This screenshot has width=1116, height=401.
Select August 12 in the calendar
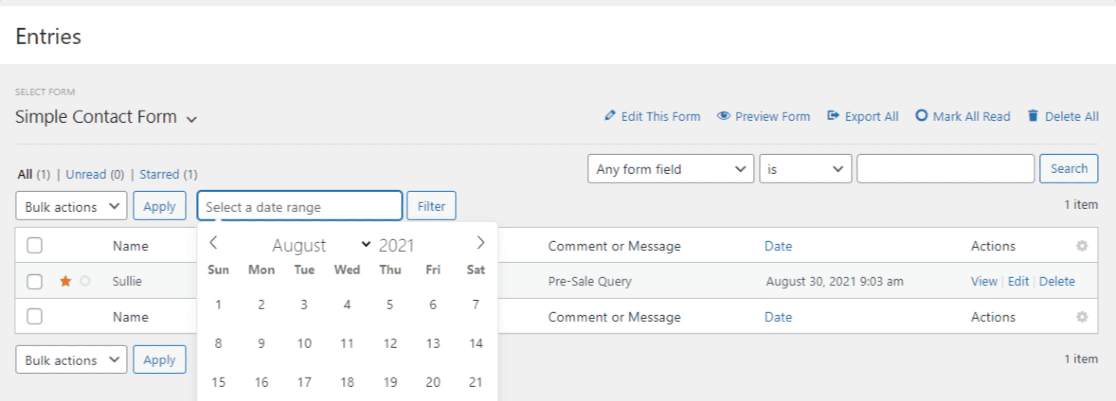click(390, 344)
